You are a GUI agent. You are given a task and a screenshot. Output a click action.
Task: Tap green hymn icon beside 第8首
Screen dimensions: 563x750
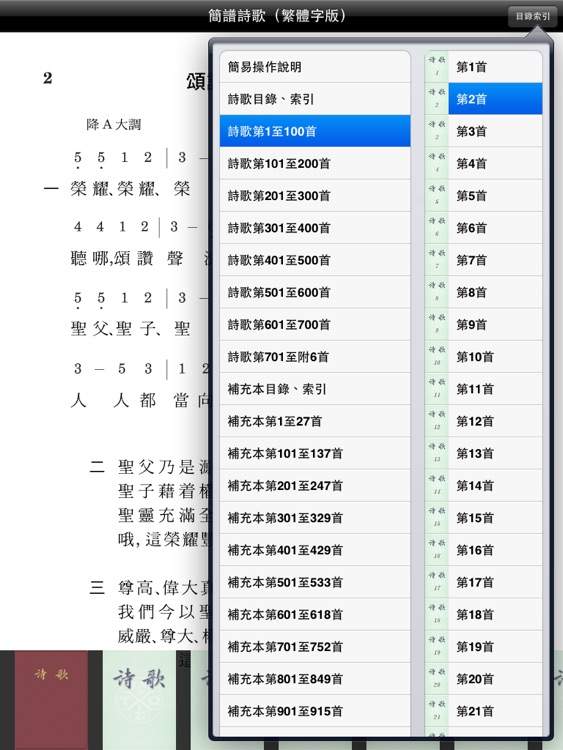437,292
